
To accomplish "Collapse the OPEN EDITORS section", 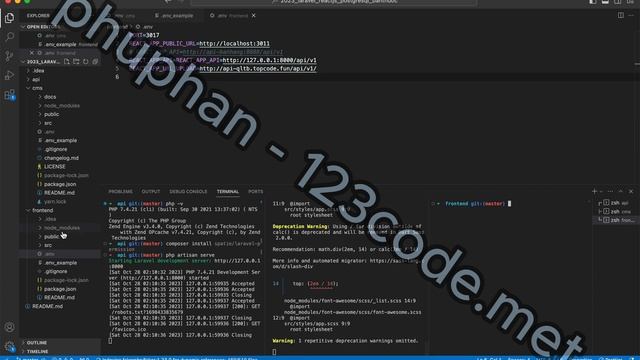I will tap(41, 27).
